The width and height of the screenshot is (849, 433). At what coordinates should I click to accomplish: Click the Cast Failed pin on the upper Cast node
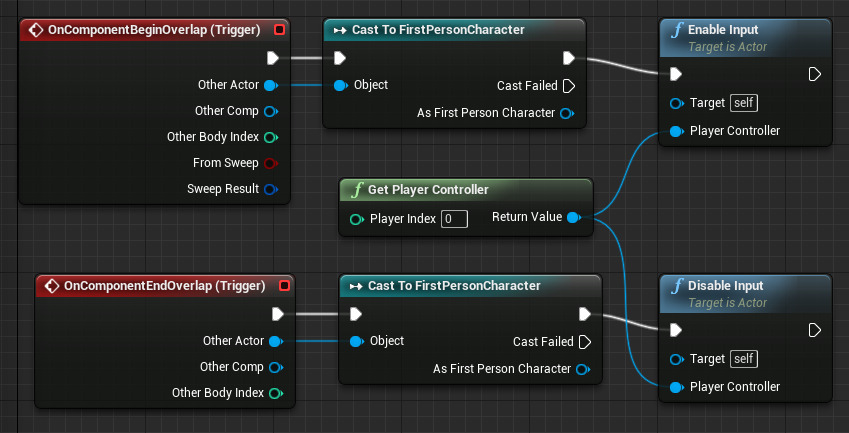pyautogui.click(x=568, y=86)
